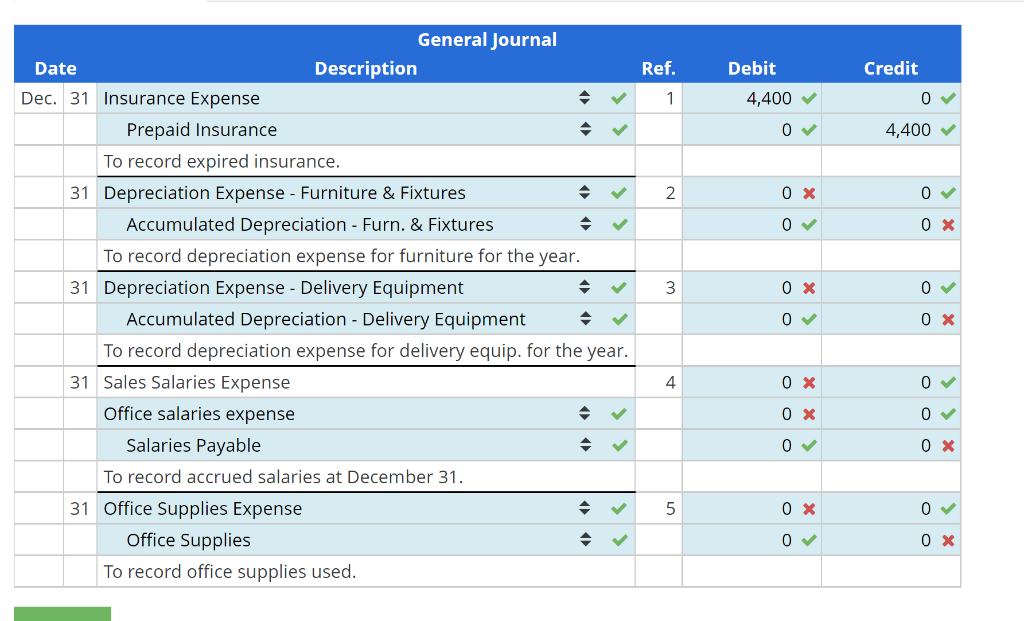This screenshot has width=1024, height=621.
Task: Click green checkmark on Salaries Payable debit
Action: (x=809, y=445)
